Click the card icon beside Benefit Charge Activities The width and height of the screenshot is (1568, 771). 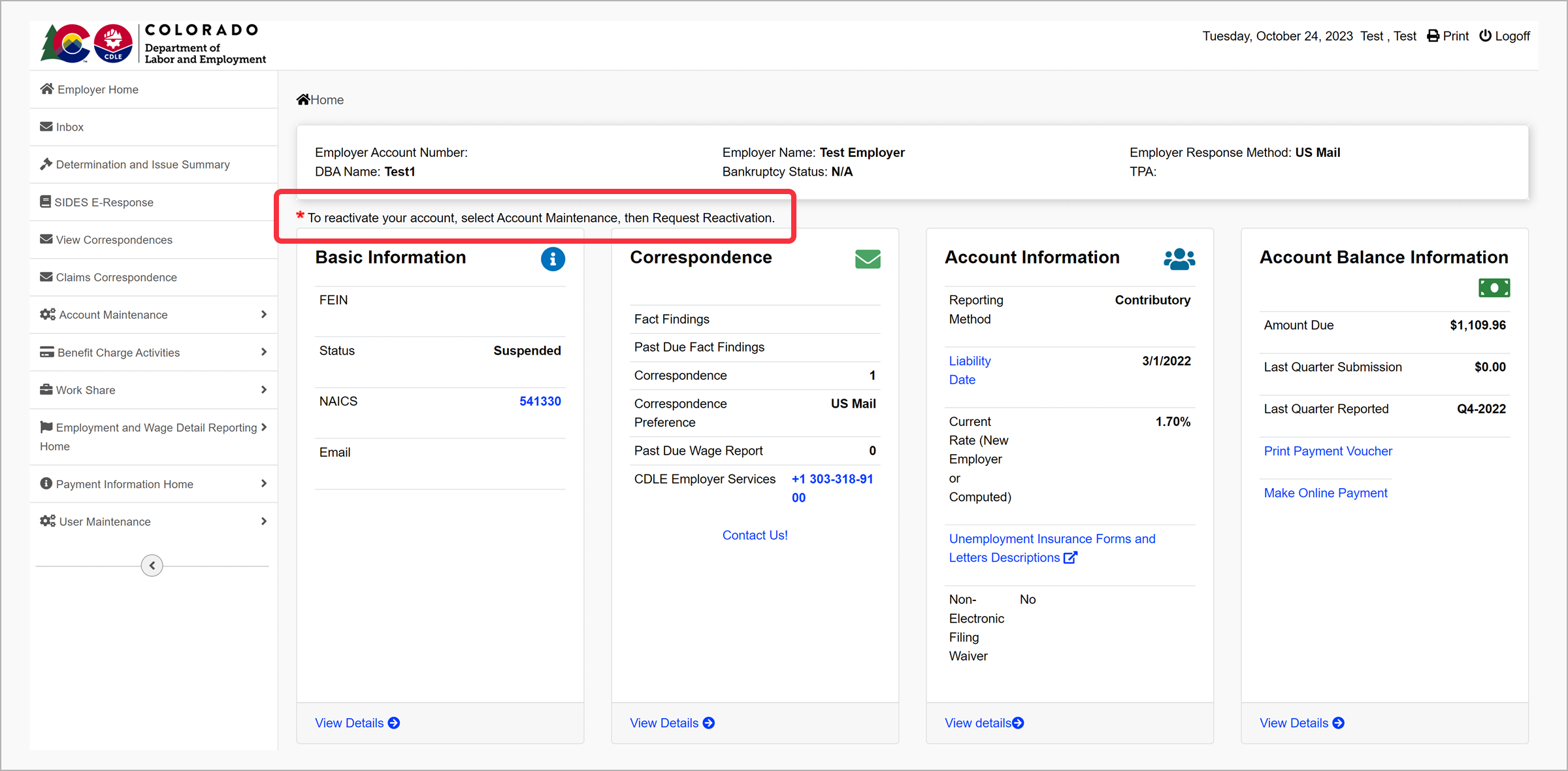coord(47,352)
